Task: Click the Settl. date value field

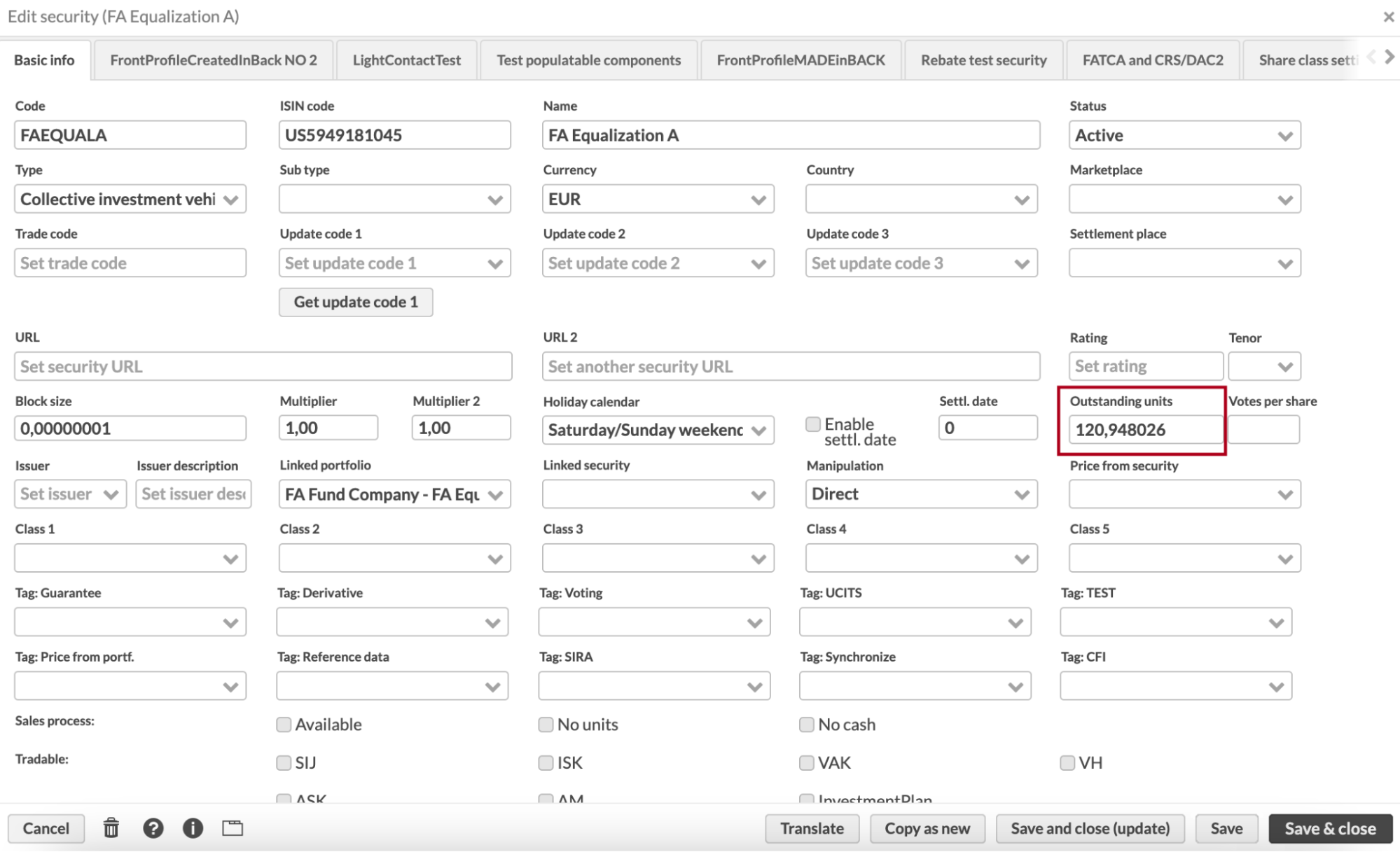Action: pyautogui.click(x=987, y=428)
